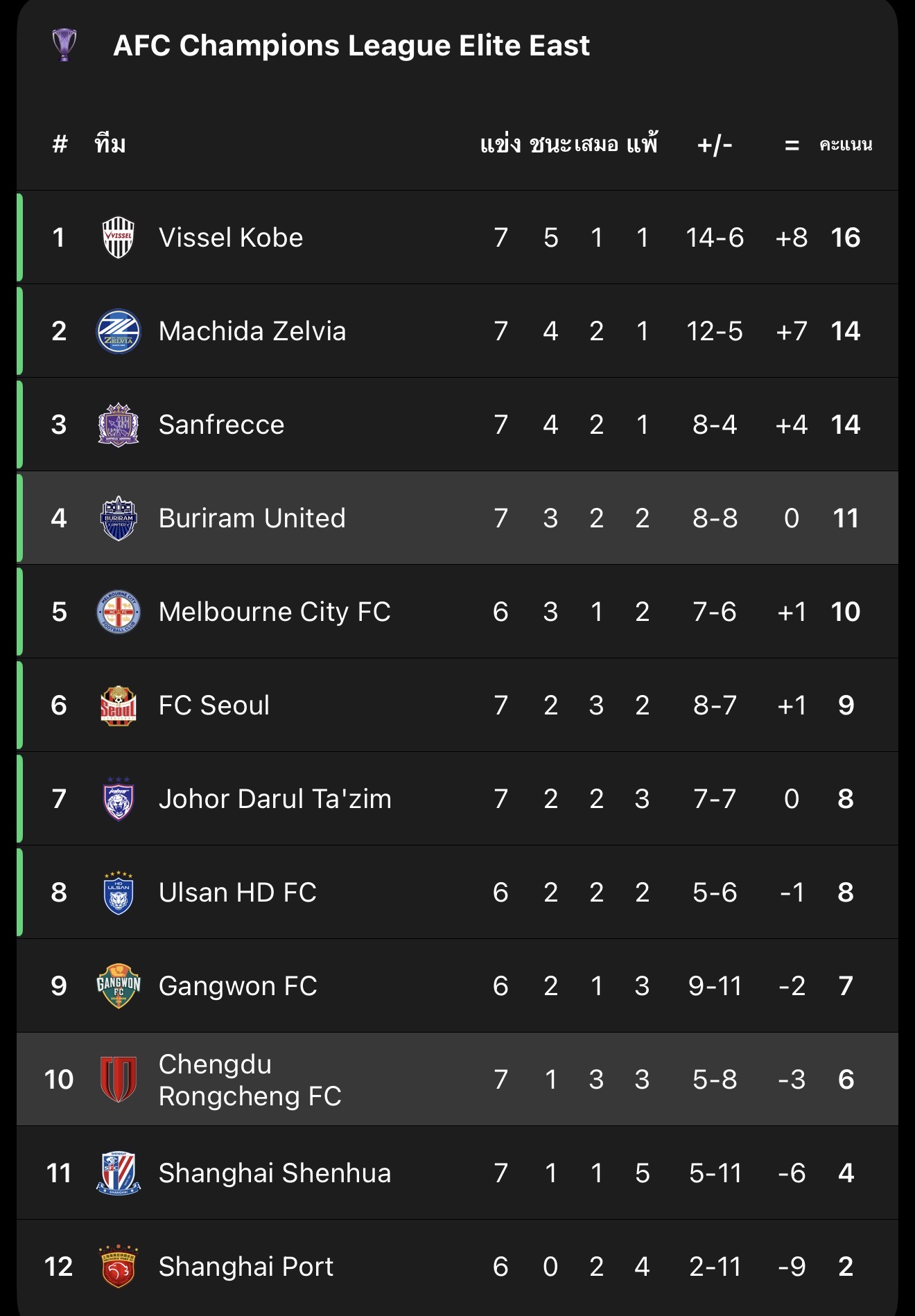Click the Chengdu Rongcheng FC red logo

pyautogui.click(x=119, y=1080)
